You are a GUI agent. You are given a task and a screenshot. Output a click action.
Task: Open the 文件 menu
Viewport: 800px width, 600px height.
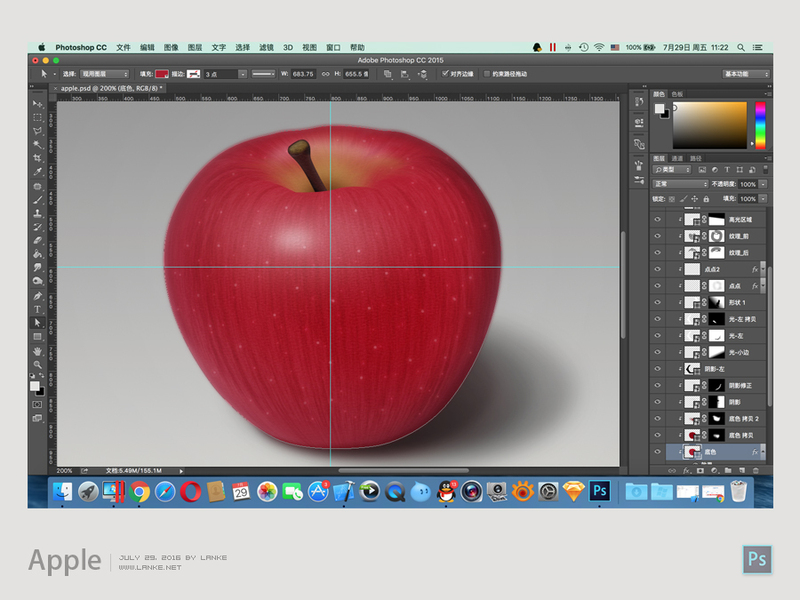(x=123, y=47)
